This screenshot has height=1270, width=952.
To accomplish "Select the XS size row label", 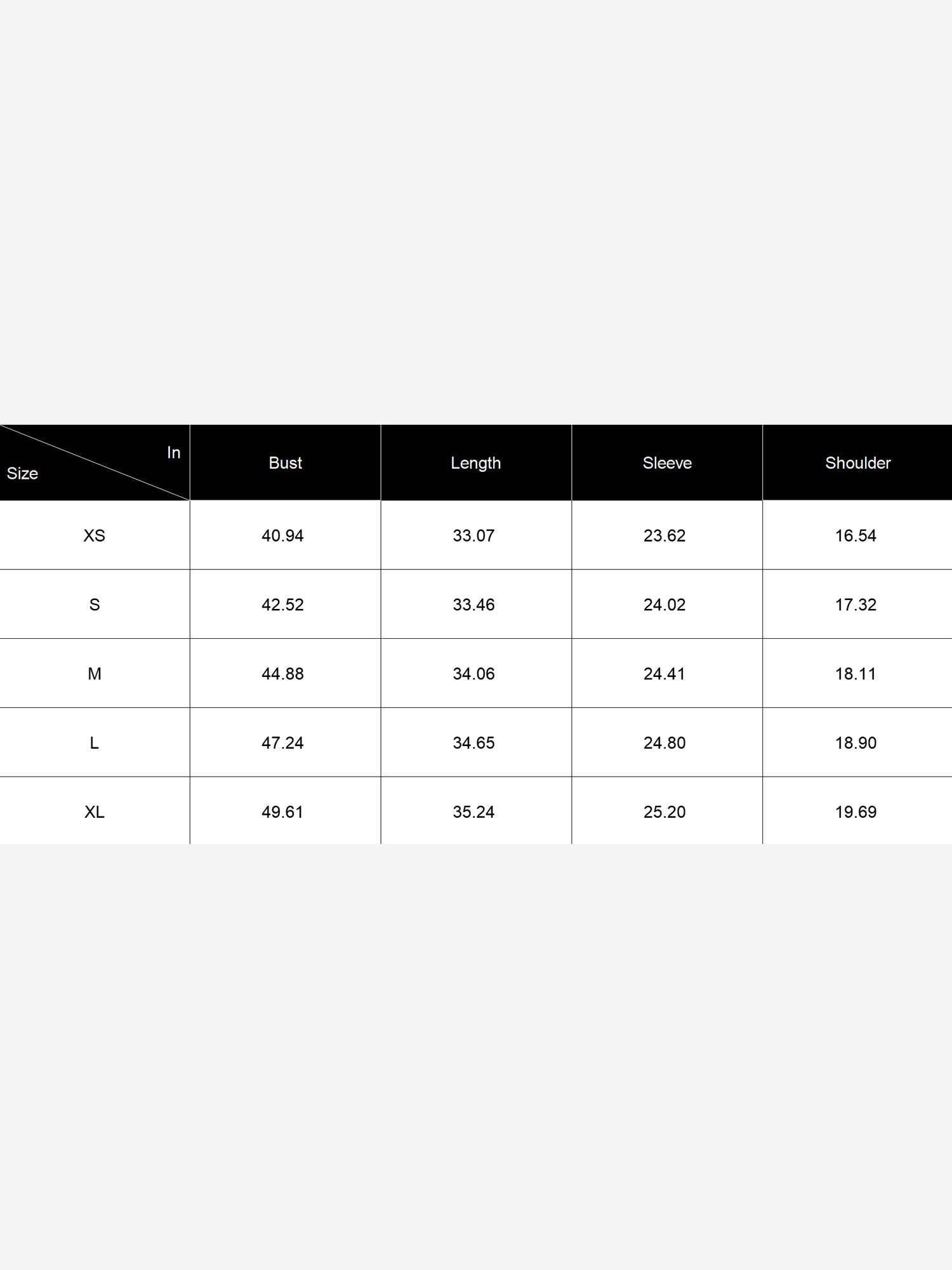I will (95, 535).
